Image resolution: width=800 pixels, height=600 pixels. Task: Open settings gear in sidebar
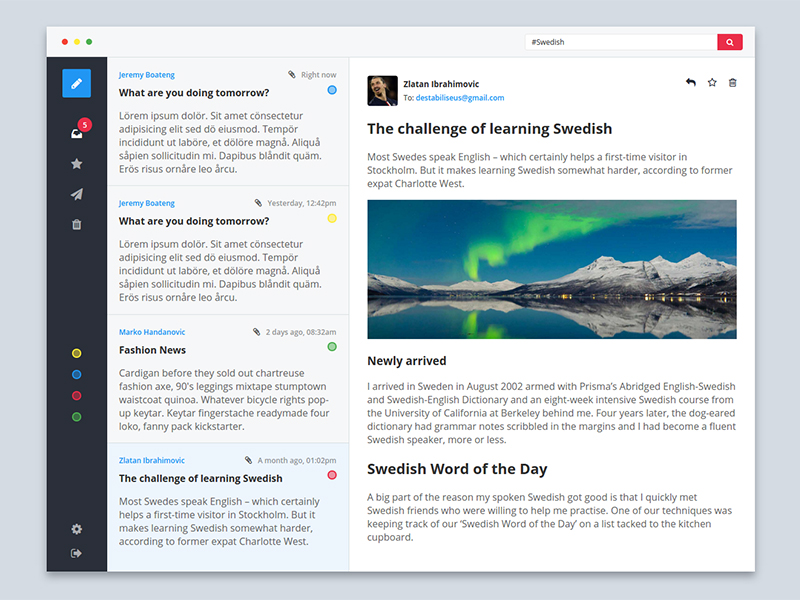point(77,529)
